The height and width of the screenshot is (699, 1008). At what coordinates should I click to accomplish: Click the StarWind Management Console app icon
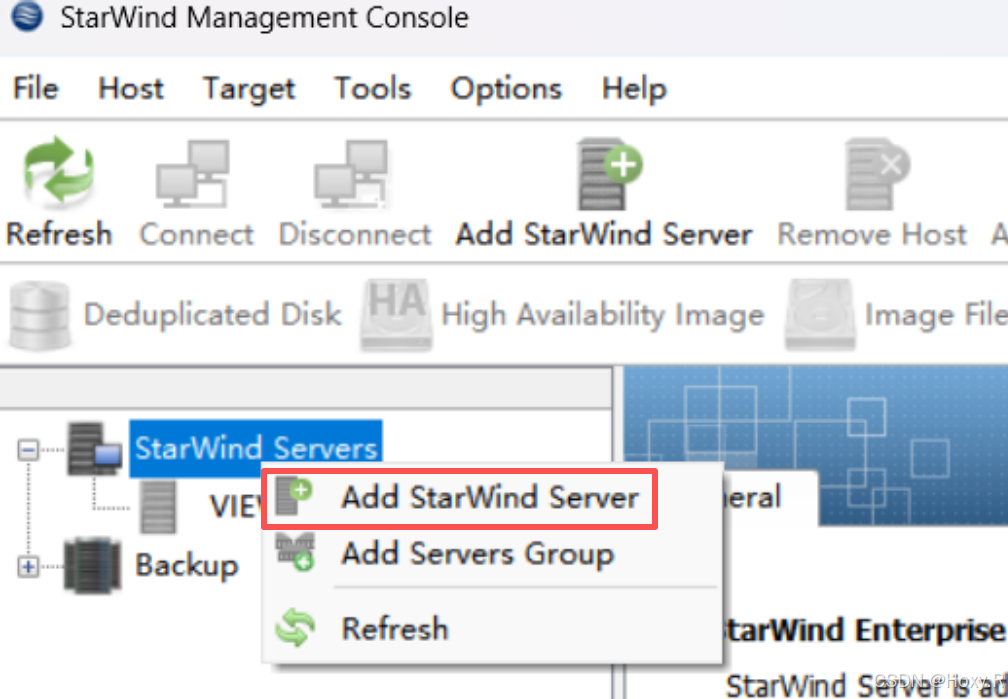pyautogui.click(x=27, y=16)
